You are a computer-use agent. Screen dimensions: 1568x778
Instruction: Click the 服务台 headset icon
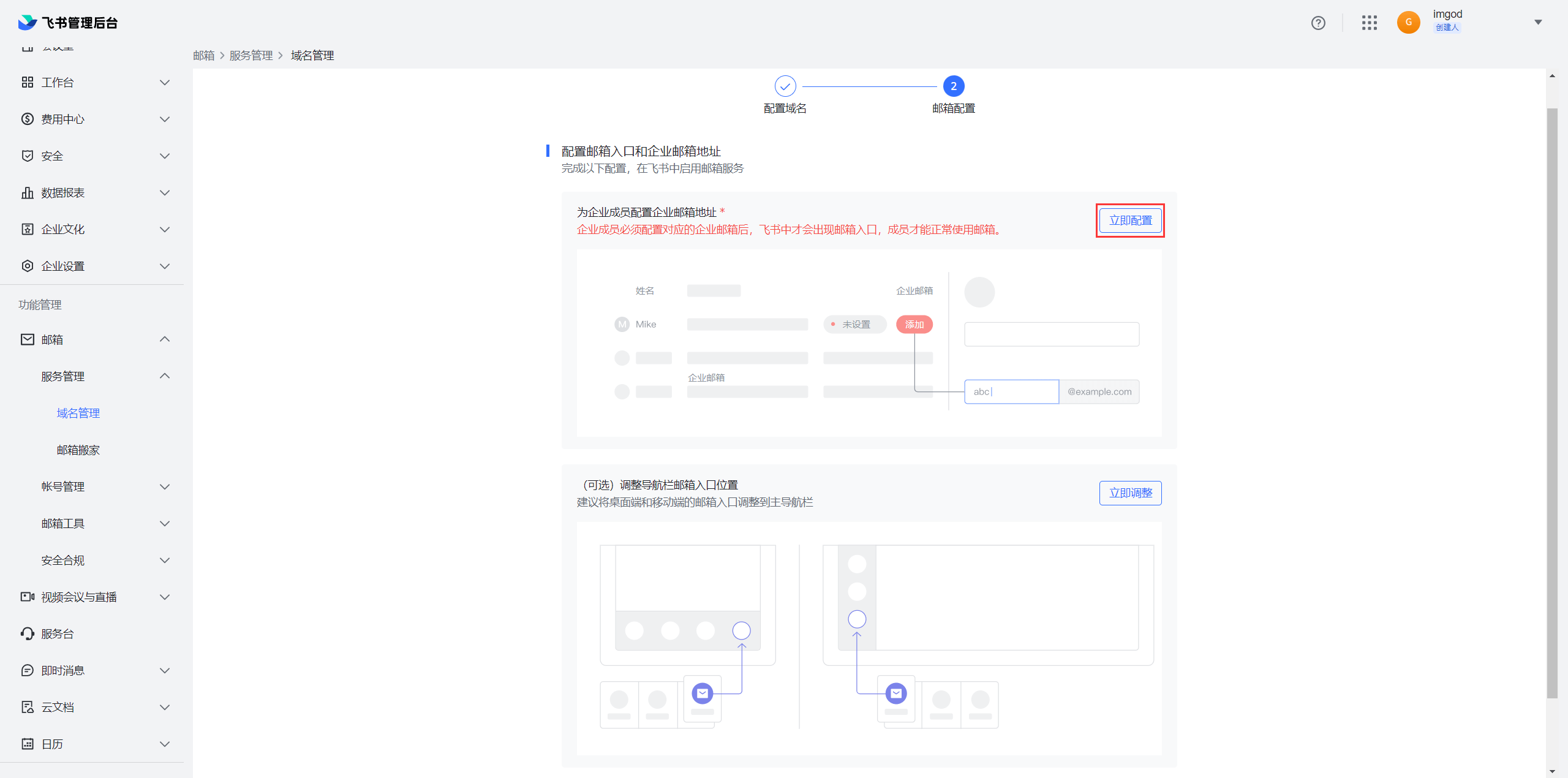point(28,633)
